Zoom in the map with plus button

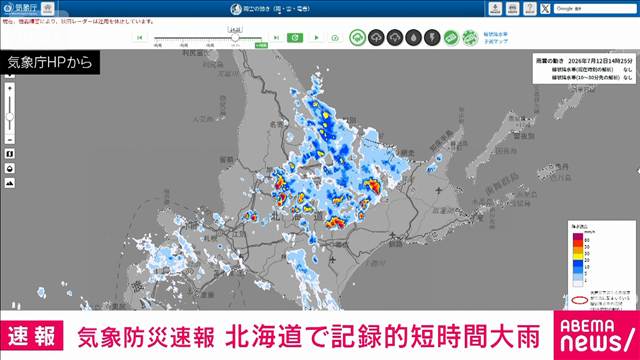(x=10, y=88)
